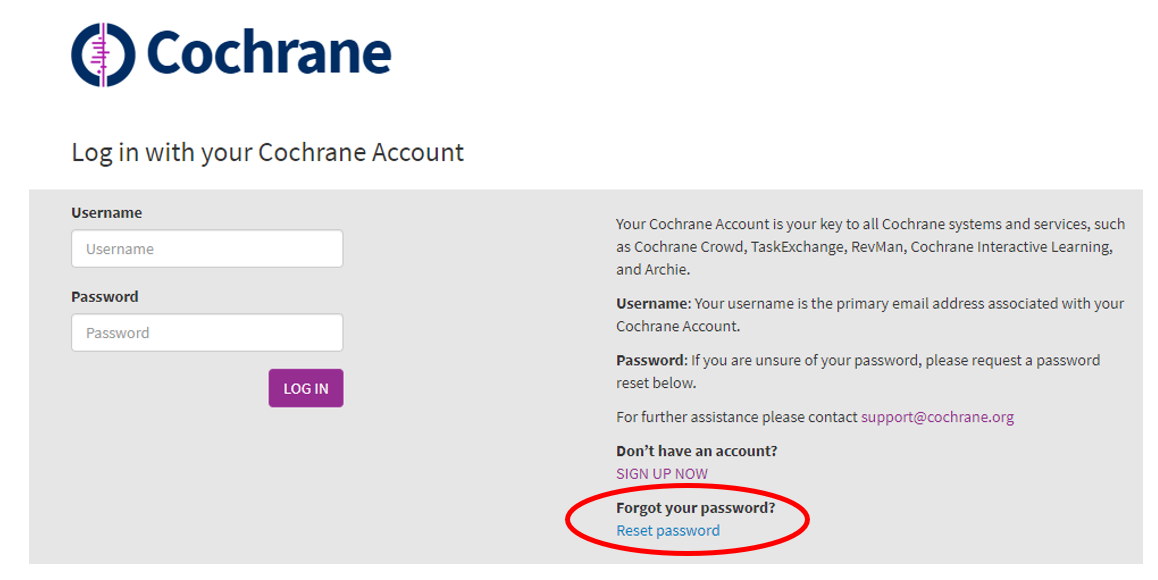Focus the Username input field
Image resolution: width=1158 pixels, height=580 pixels.
tap(207, 249)
